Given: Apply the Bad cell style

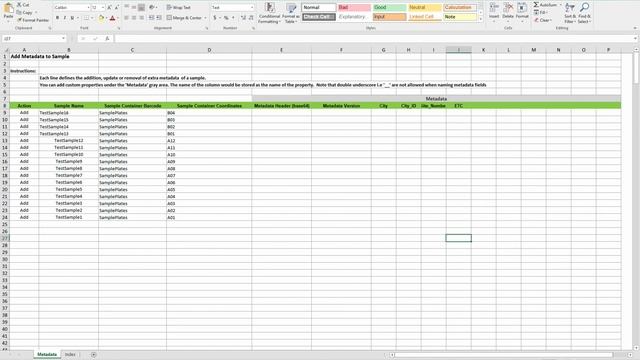Looking at the screenshot, I should tap(354, 7).
